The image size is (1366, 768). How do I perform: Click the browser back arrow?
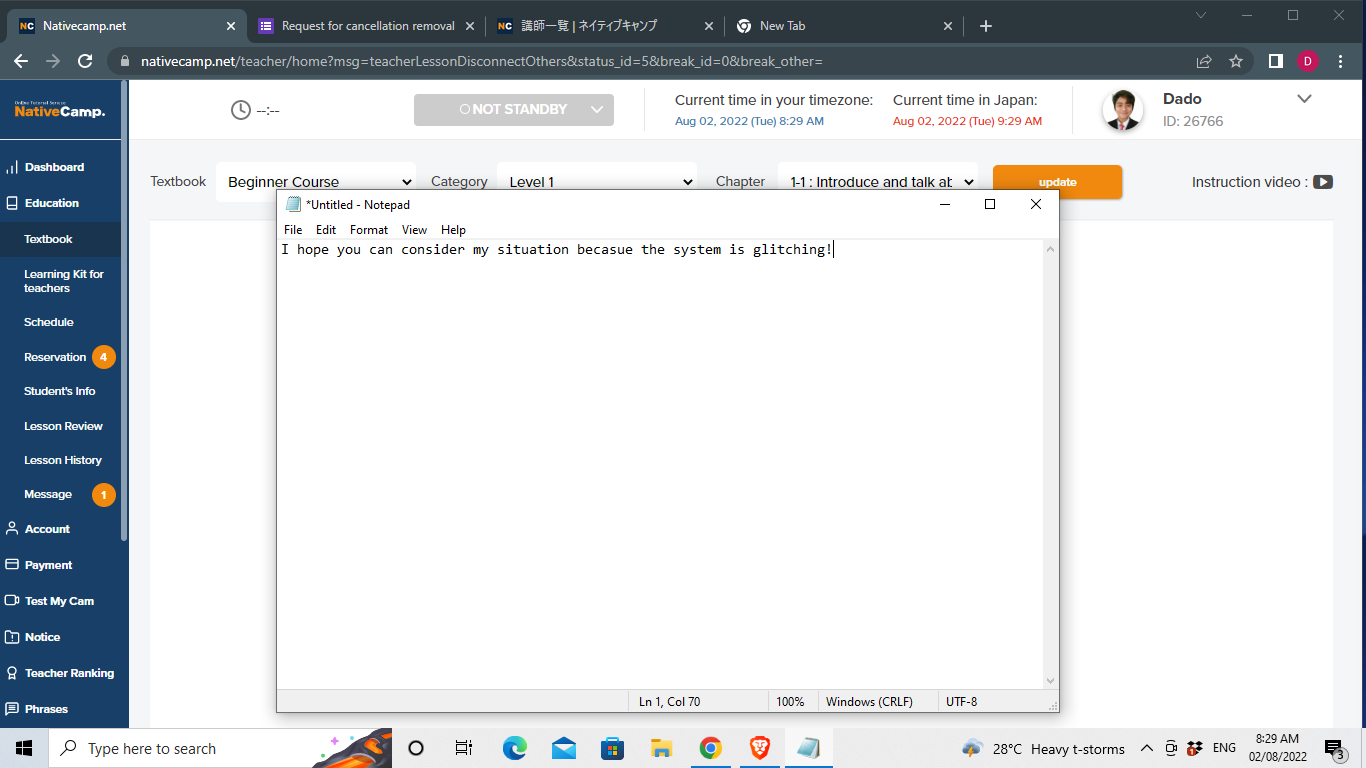21,61
